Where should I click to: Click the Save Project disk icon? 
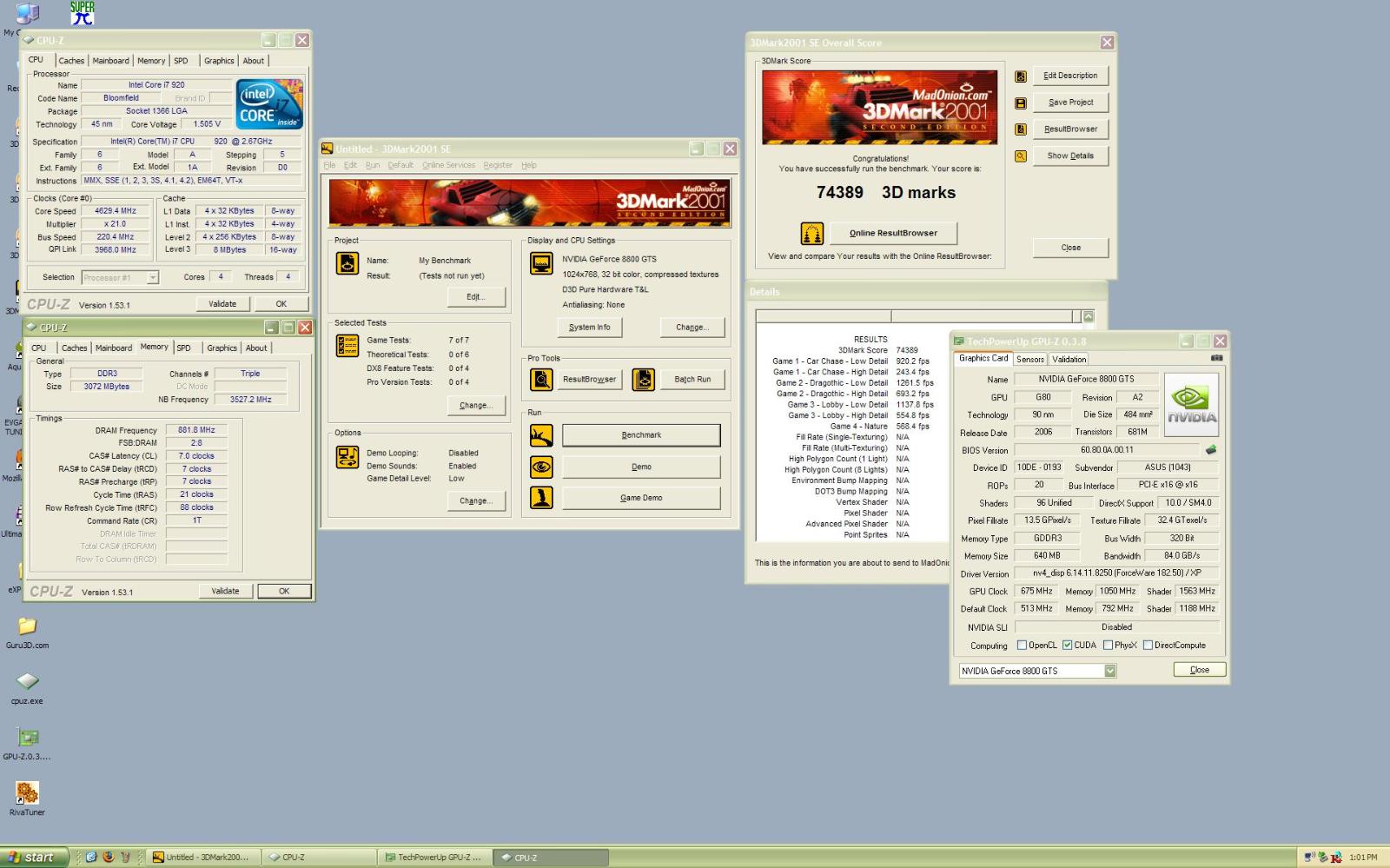pos(1021,103)
